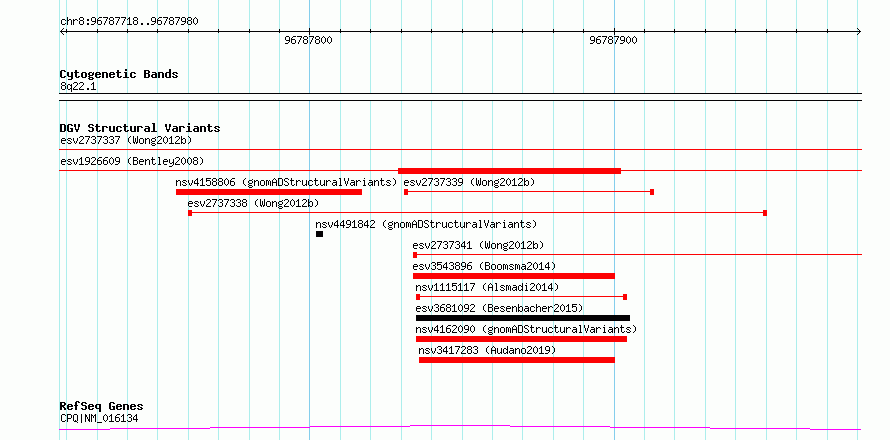Select the esv3543896 red variant bar
890x440 pixels.
click(x=514, y=276)
